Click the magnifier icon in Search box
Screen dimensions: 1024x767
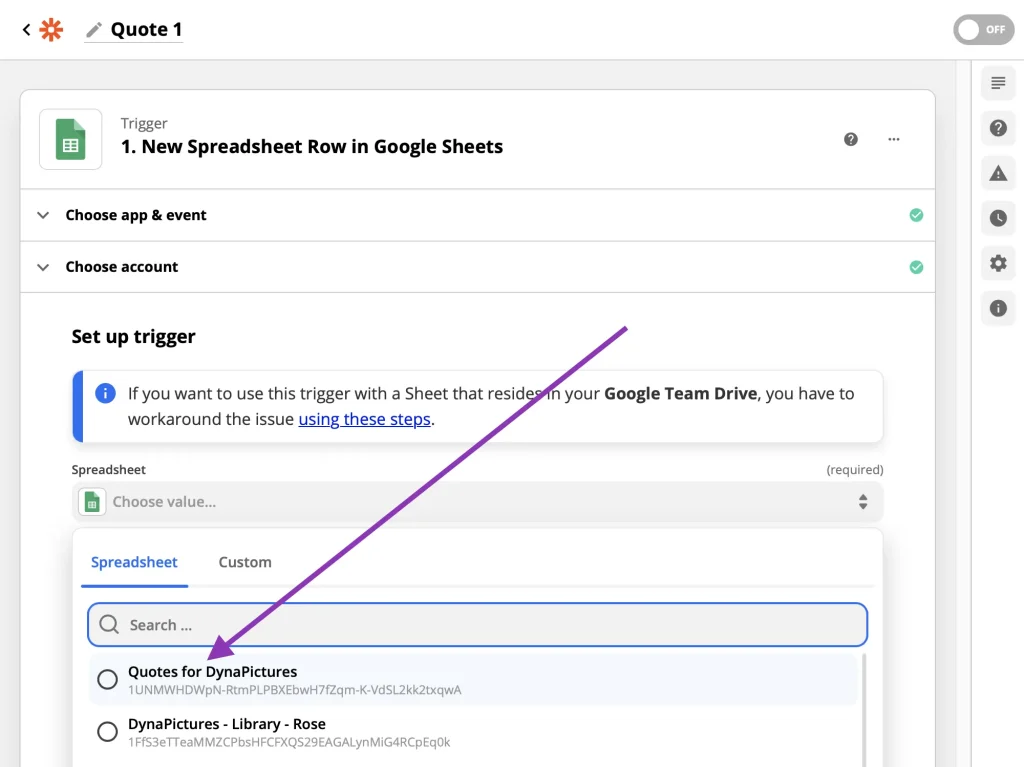(109, 625)
